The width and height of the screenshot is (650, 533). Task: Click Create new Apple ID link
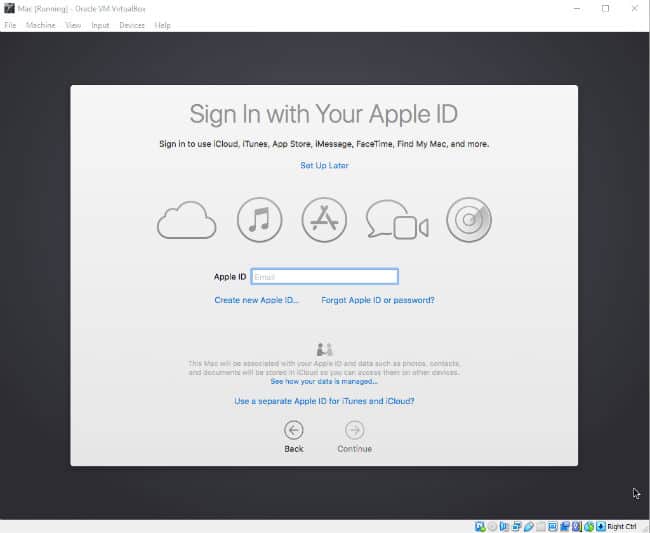[x=256, y=300]
